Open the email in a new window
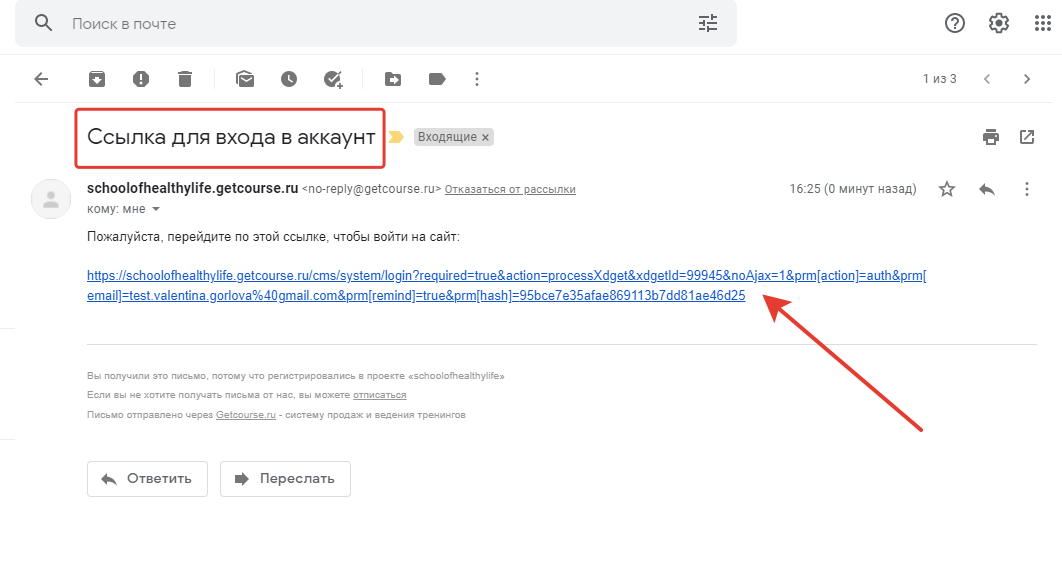 pos(1027,137)
